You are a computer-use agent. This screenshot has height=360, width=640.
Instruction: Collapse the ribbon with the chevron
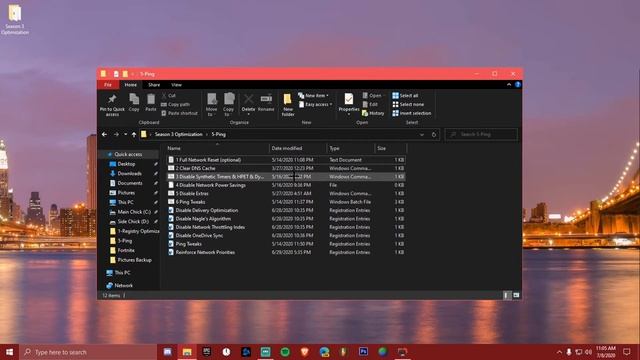pyautogui.click(x=509, y=84)
